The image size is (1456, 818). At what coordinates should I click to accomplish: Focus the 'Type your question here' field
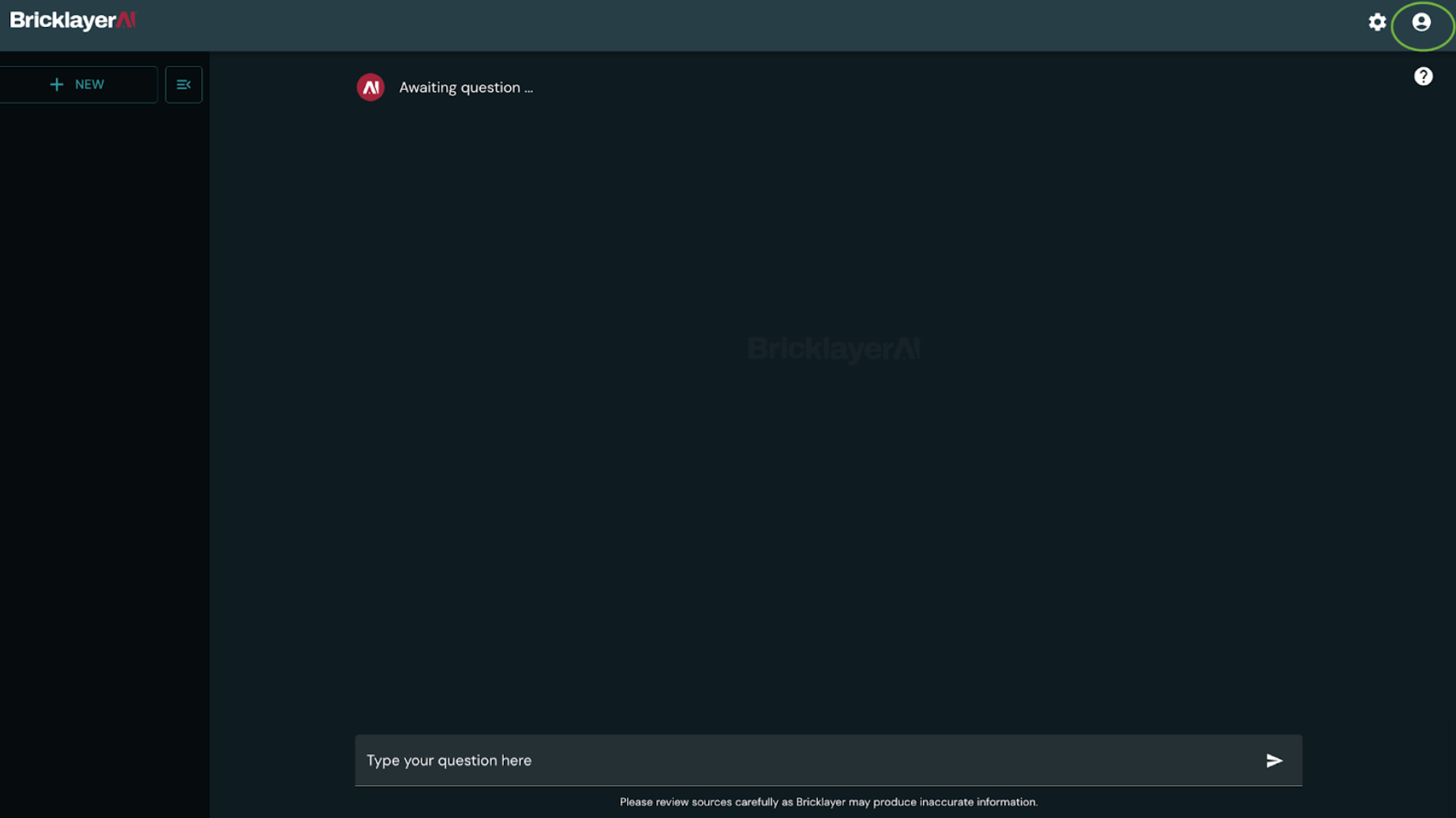805,760
